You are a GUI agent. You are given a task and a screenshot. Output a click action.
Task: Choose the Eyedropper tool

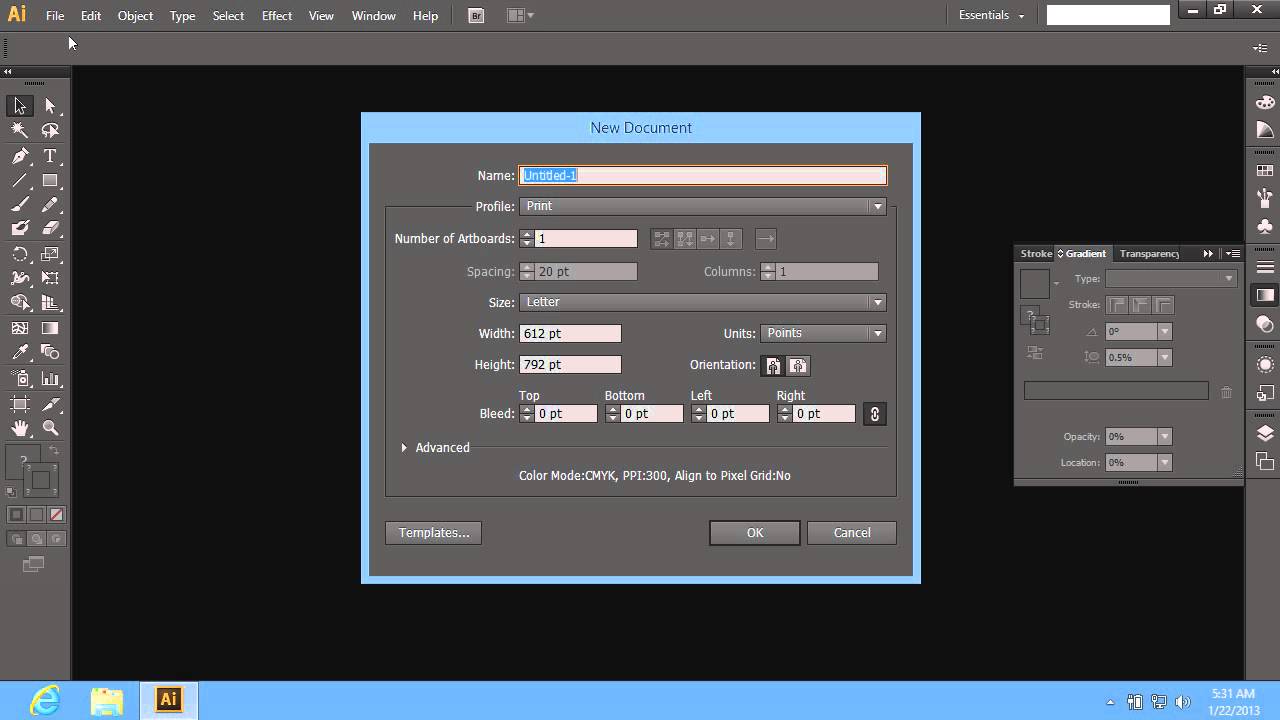[20, 352]
